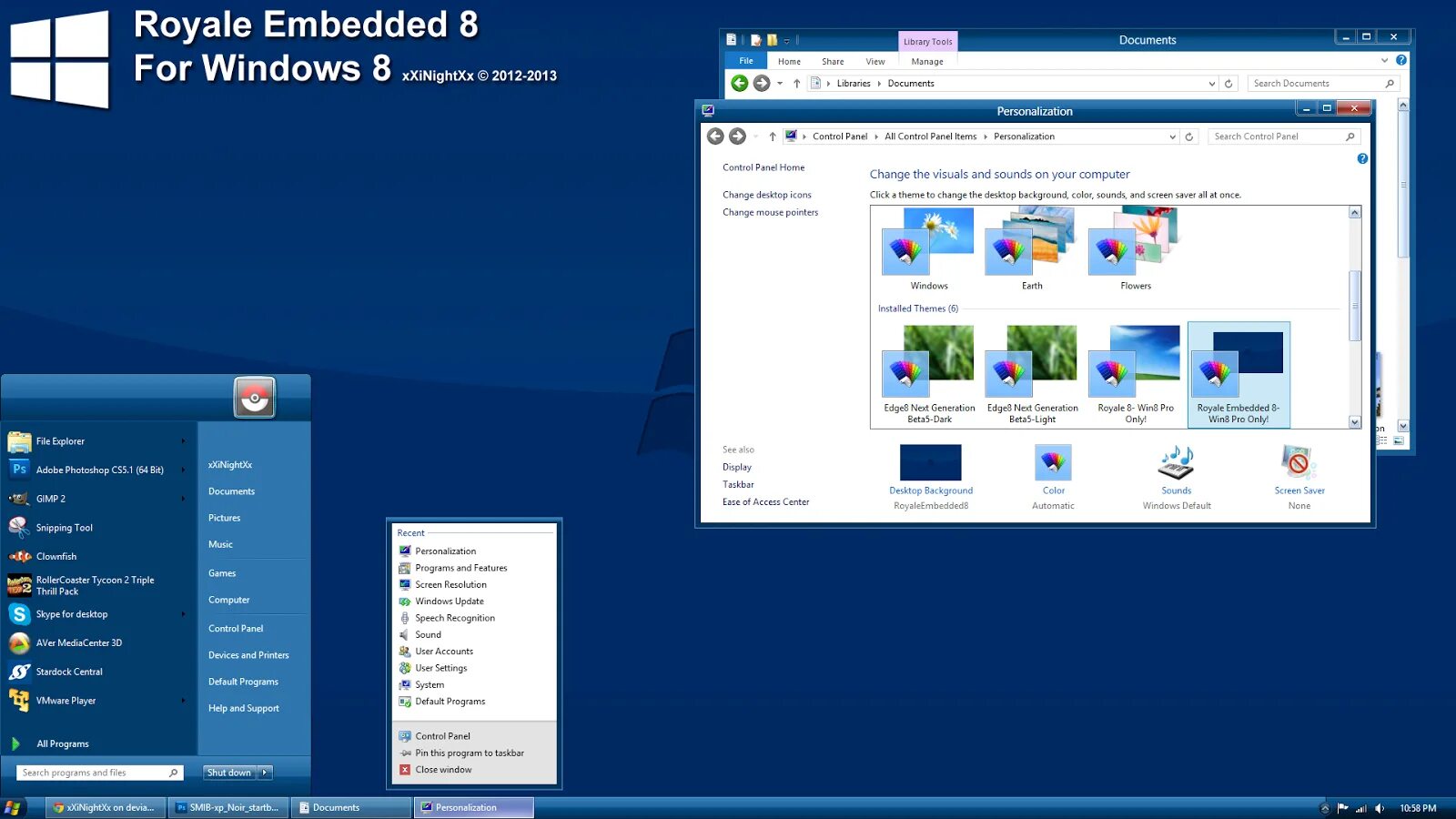1456x819 pixels.
Task: Open Personalization help
Action: click(1362, 158)
